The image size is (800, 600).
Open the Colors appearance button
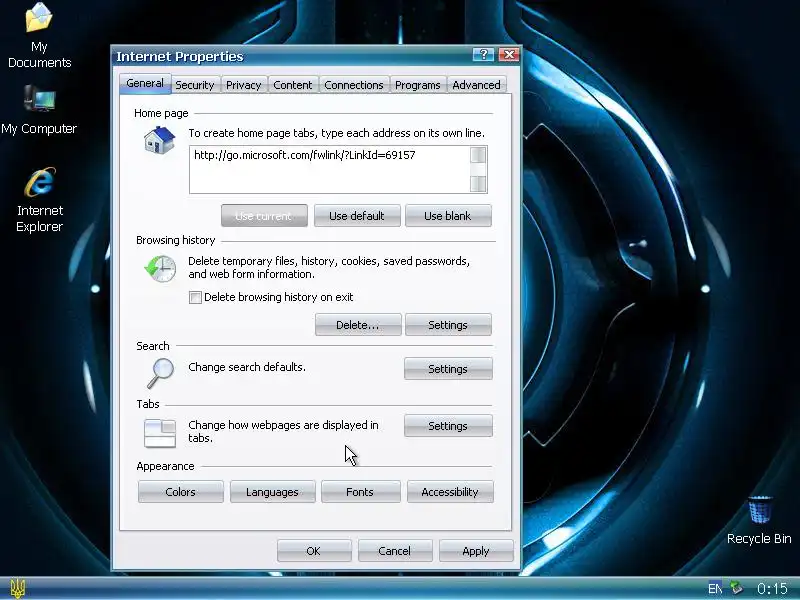[x=181, y=492]
